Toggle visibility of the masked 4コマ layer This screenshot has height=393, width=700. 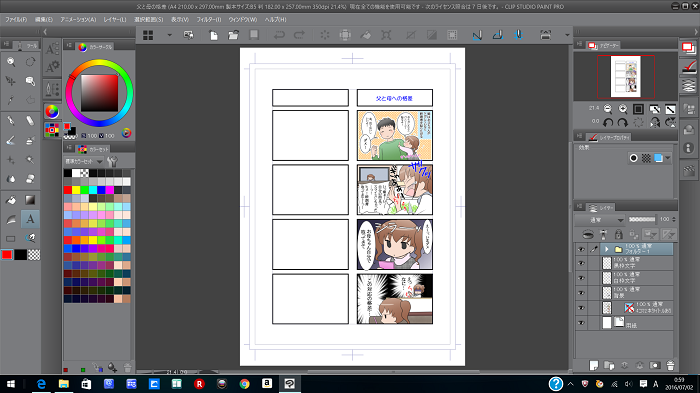(581, 308)
